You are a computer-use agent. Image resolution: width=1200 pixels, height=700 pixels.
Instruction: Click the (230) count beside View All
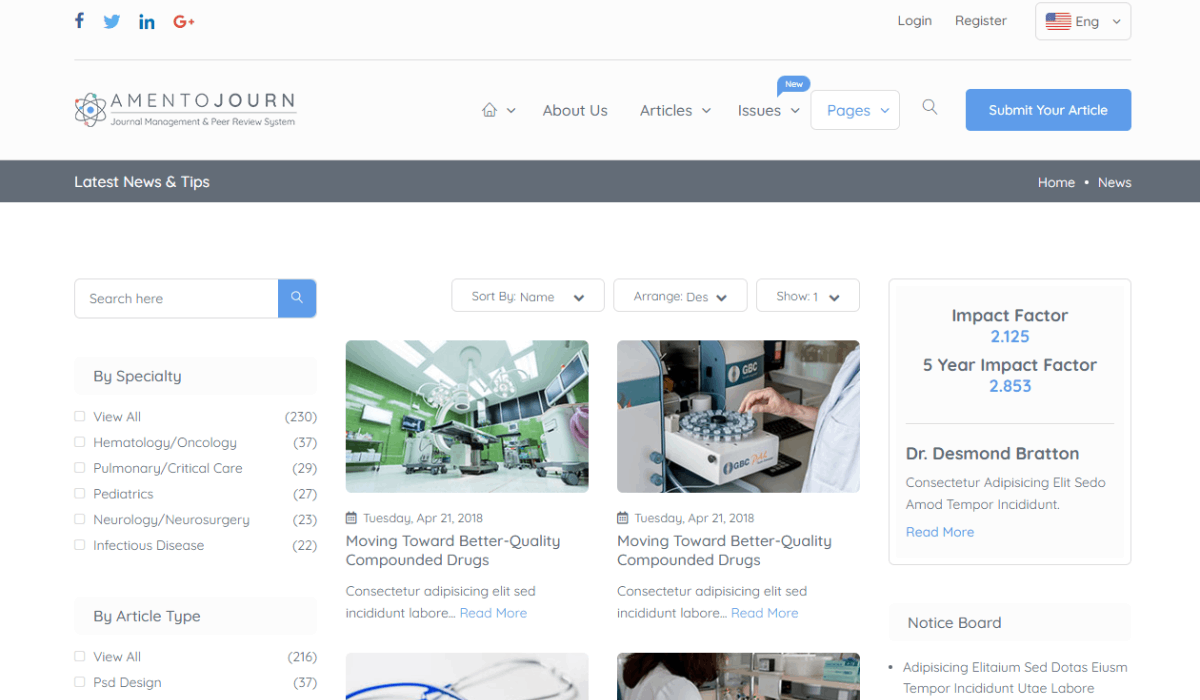(301, 416)
